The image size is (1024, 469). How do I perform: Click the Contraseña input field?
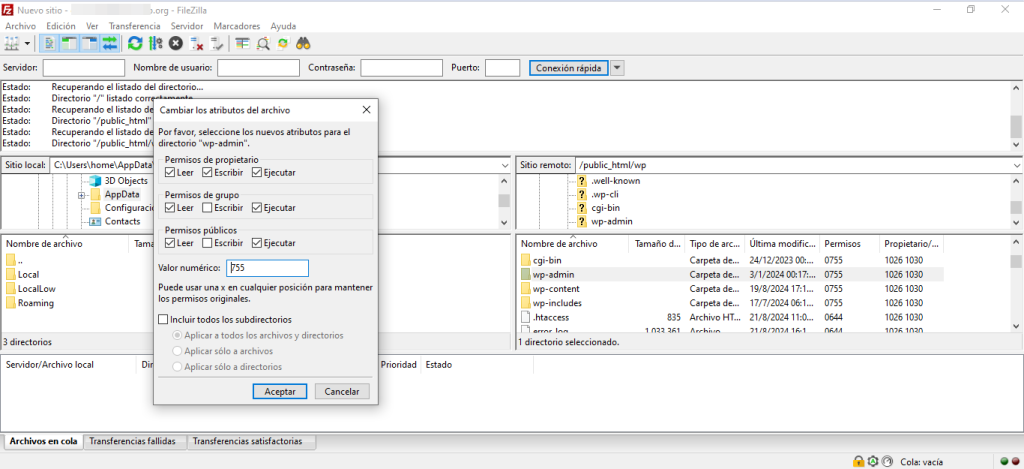click(x=401, y=68)
